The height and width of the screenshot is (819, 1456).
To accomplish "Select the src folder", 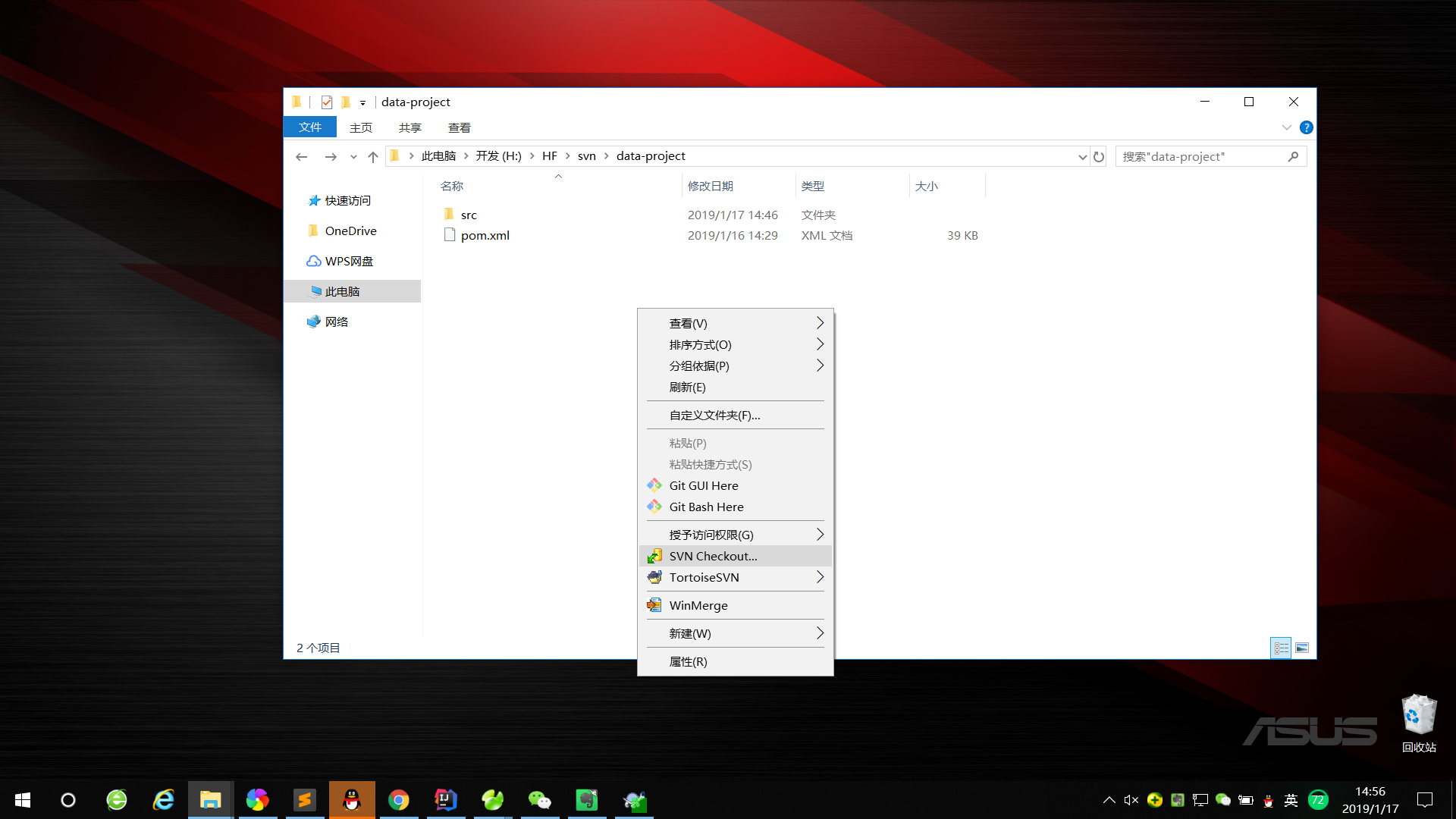I will 469,215.
